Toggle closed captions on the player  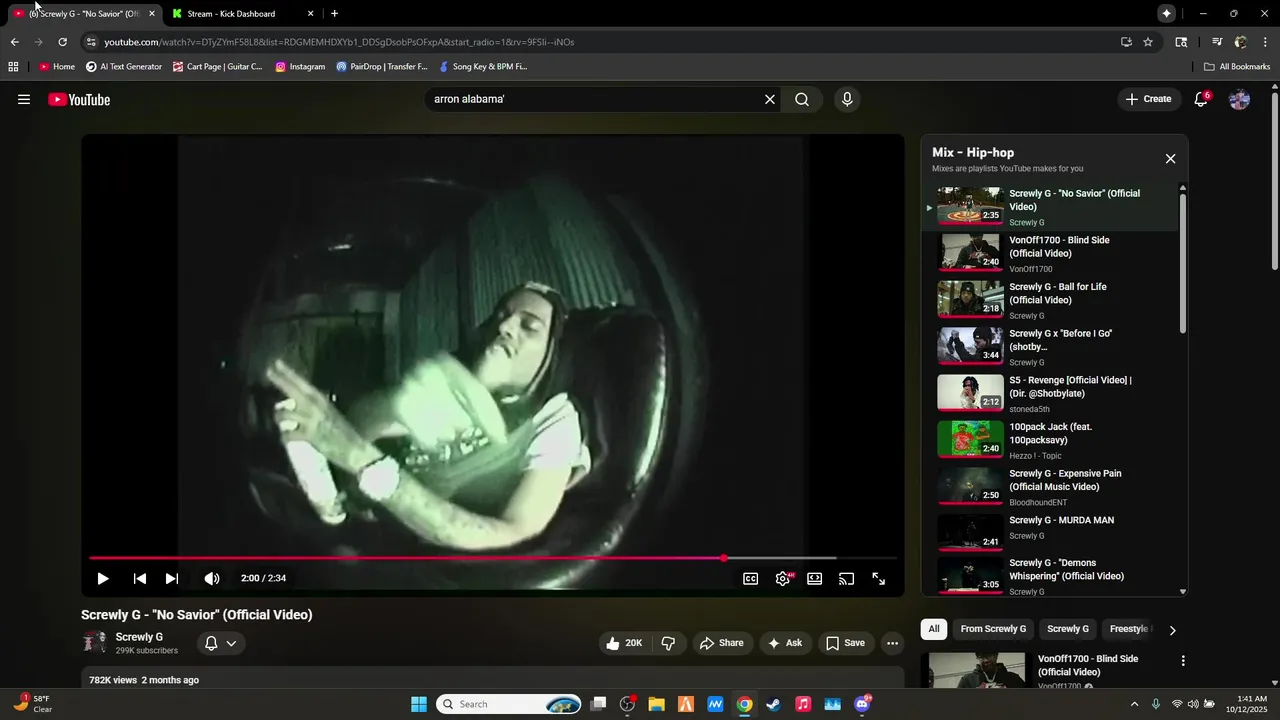click(x=750, y=578)
